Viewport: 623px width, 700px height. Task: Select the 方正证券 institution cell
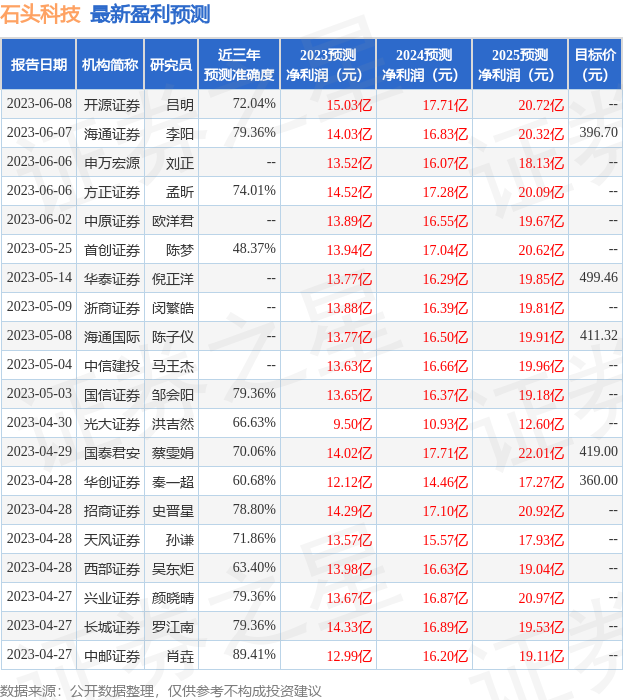[112, 192]
